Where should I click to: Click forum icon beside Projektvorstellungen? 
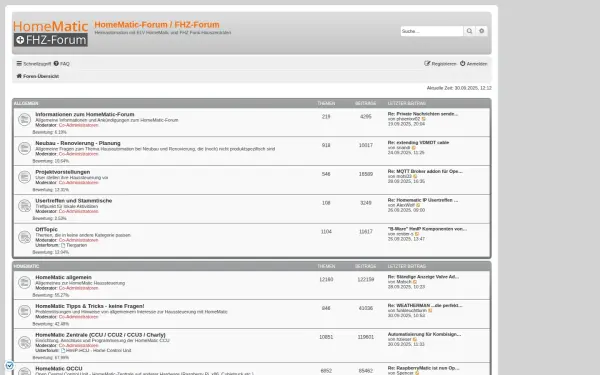(24, 177)
